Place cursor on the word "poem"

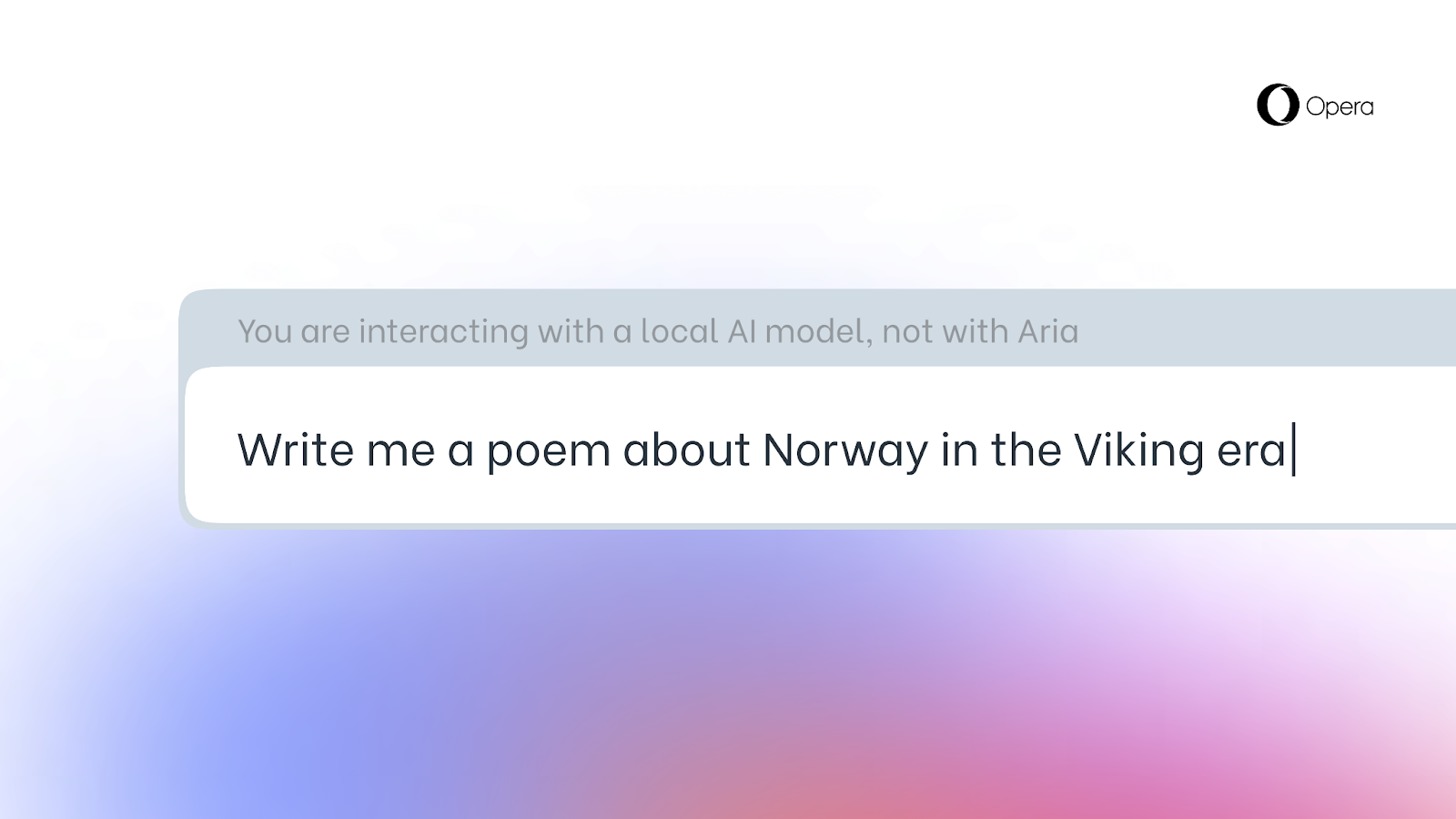click(x=548, y=450)
